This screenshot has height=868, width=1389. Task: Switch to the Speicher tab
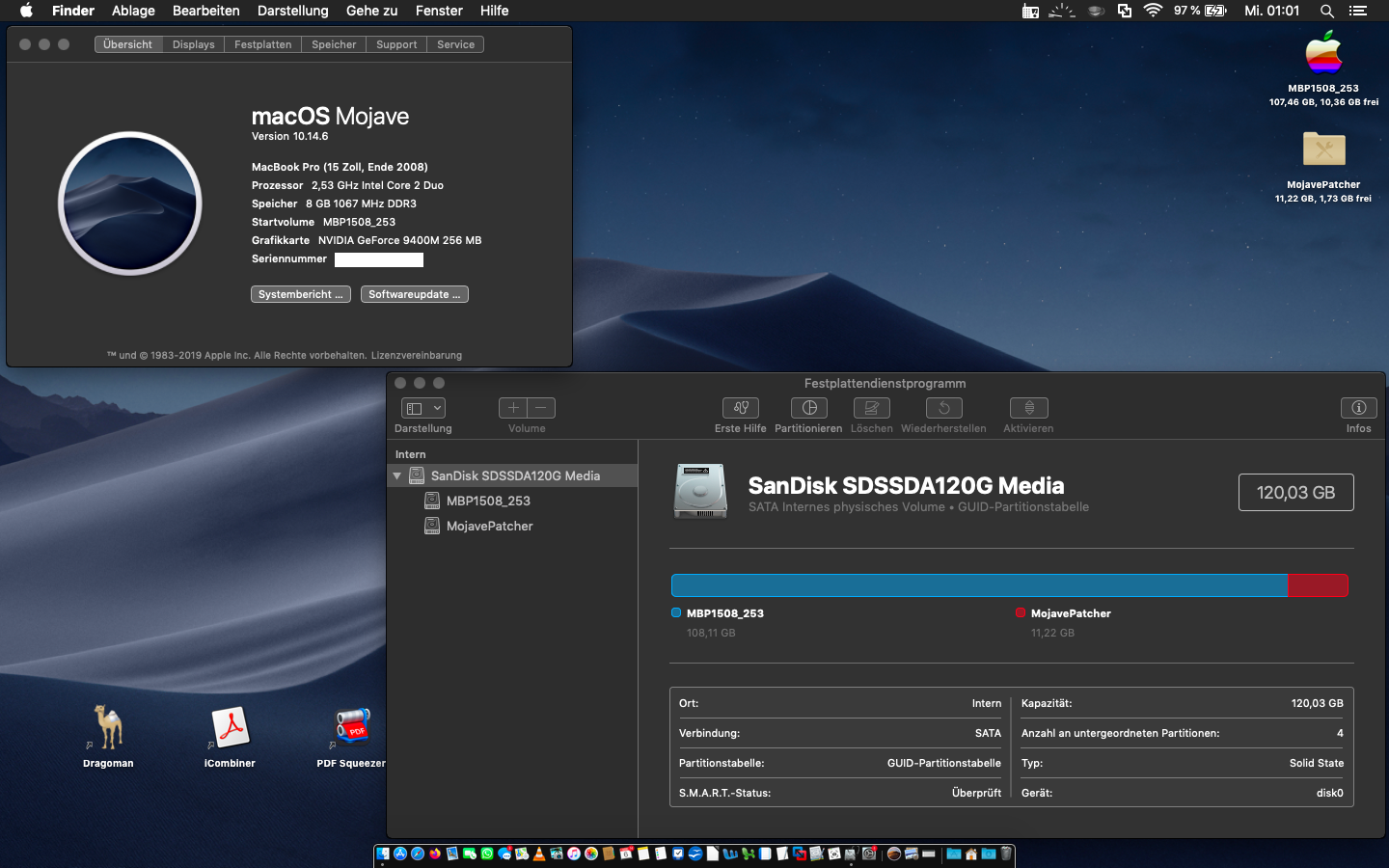coord(334,44)
